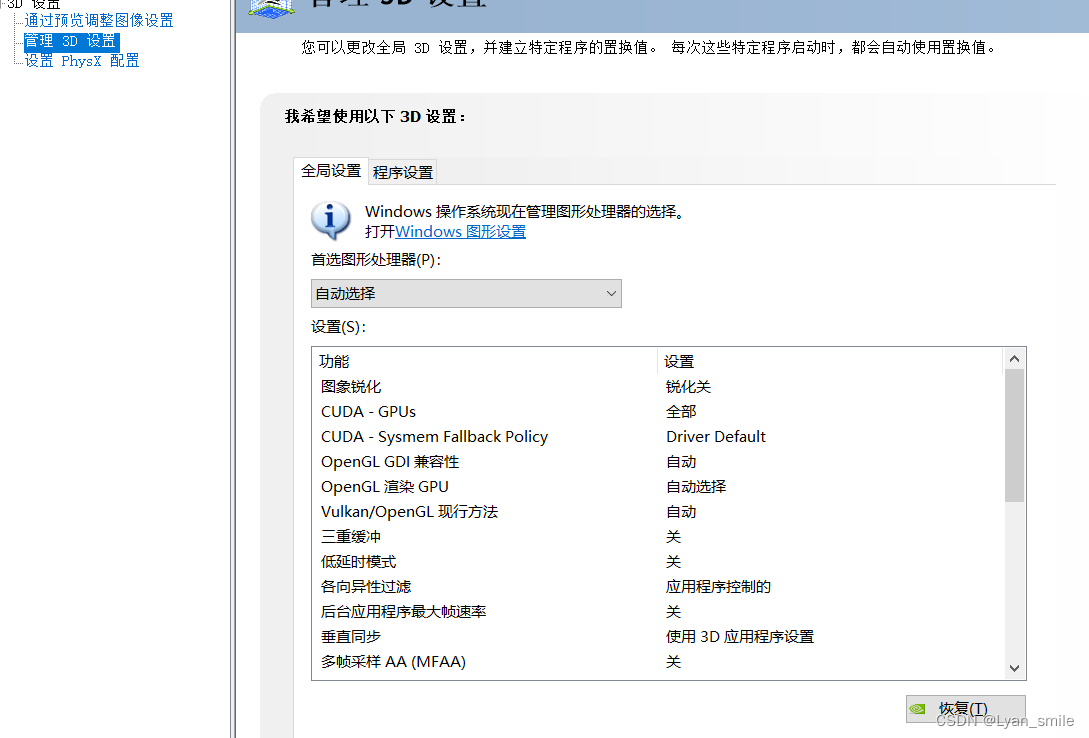1089x738 pixels.
Task: Select the 图象锐化 row
Action: (658, 387)
